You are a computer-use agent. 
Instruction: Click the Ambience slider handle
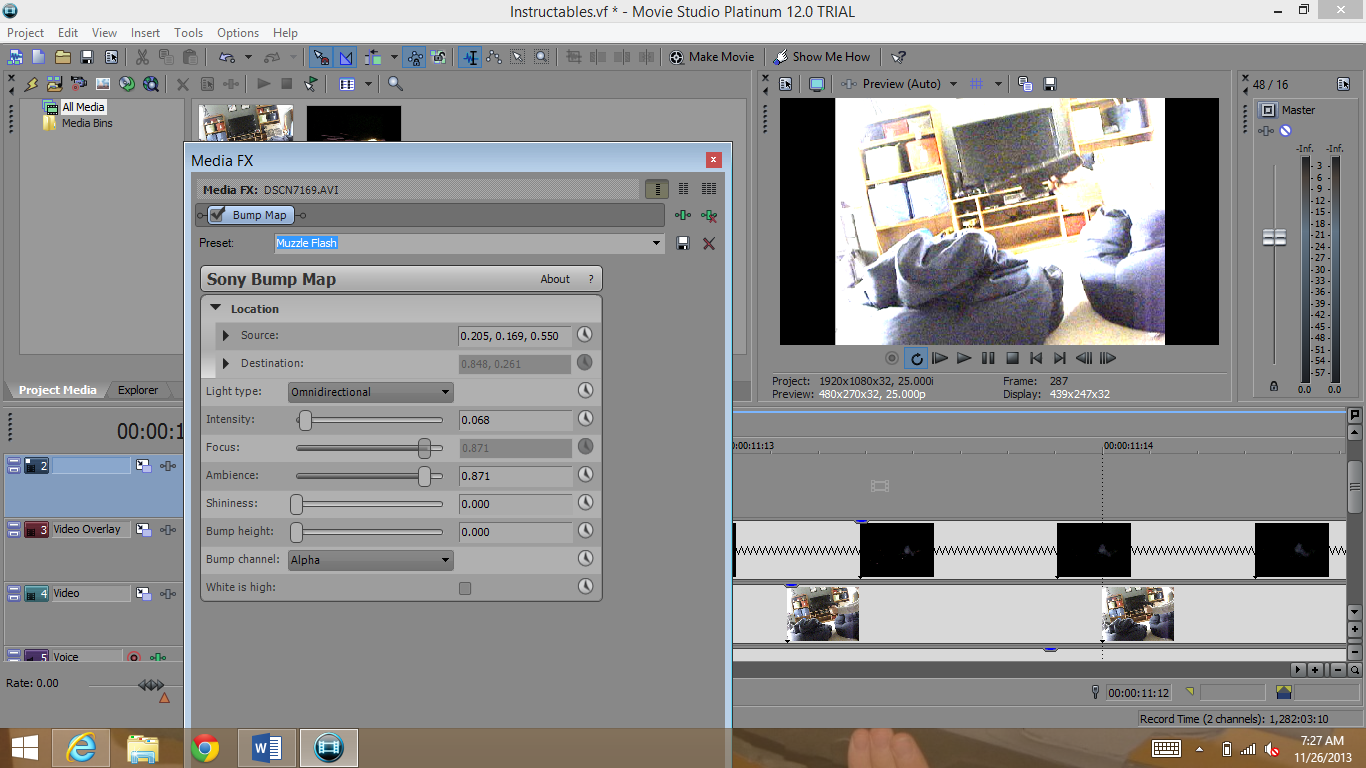tap(424, 476)
